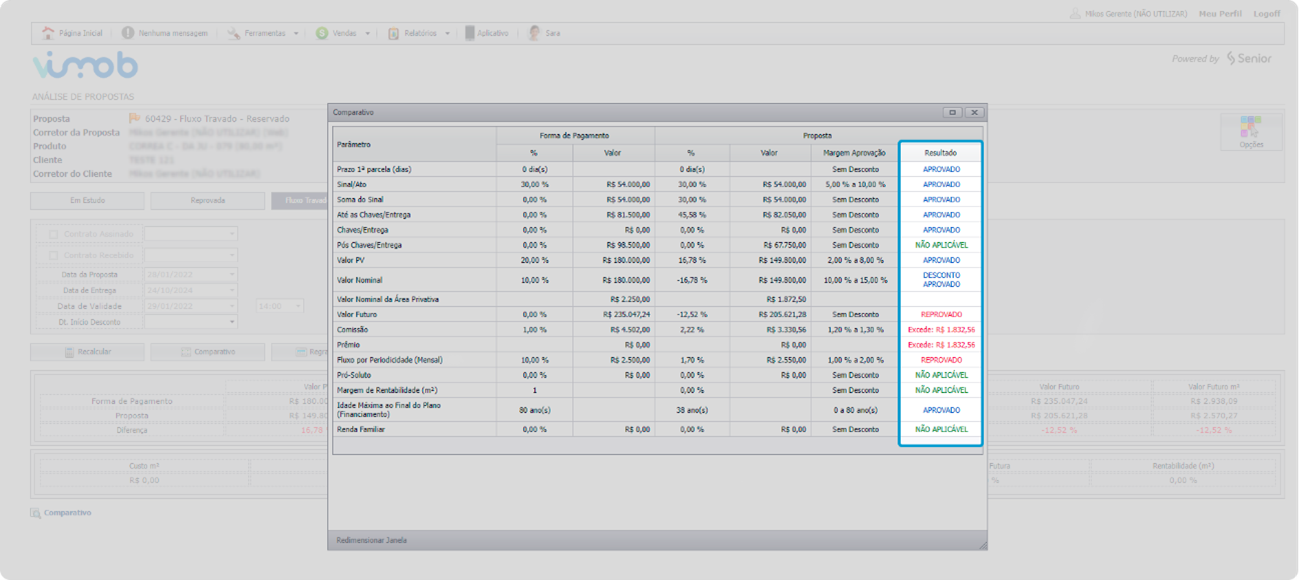Maximize the Comparativo dialog window
The image size is (1299, 580).
pos(953,113)
